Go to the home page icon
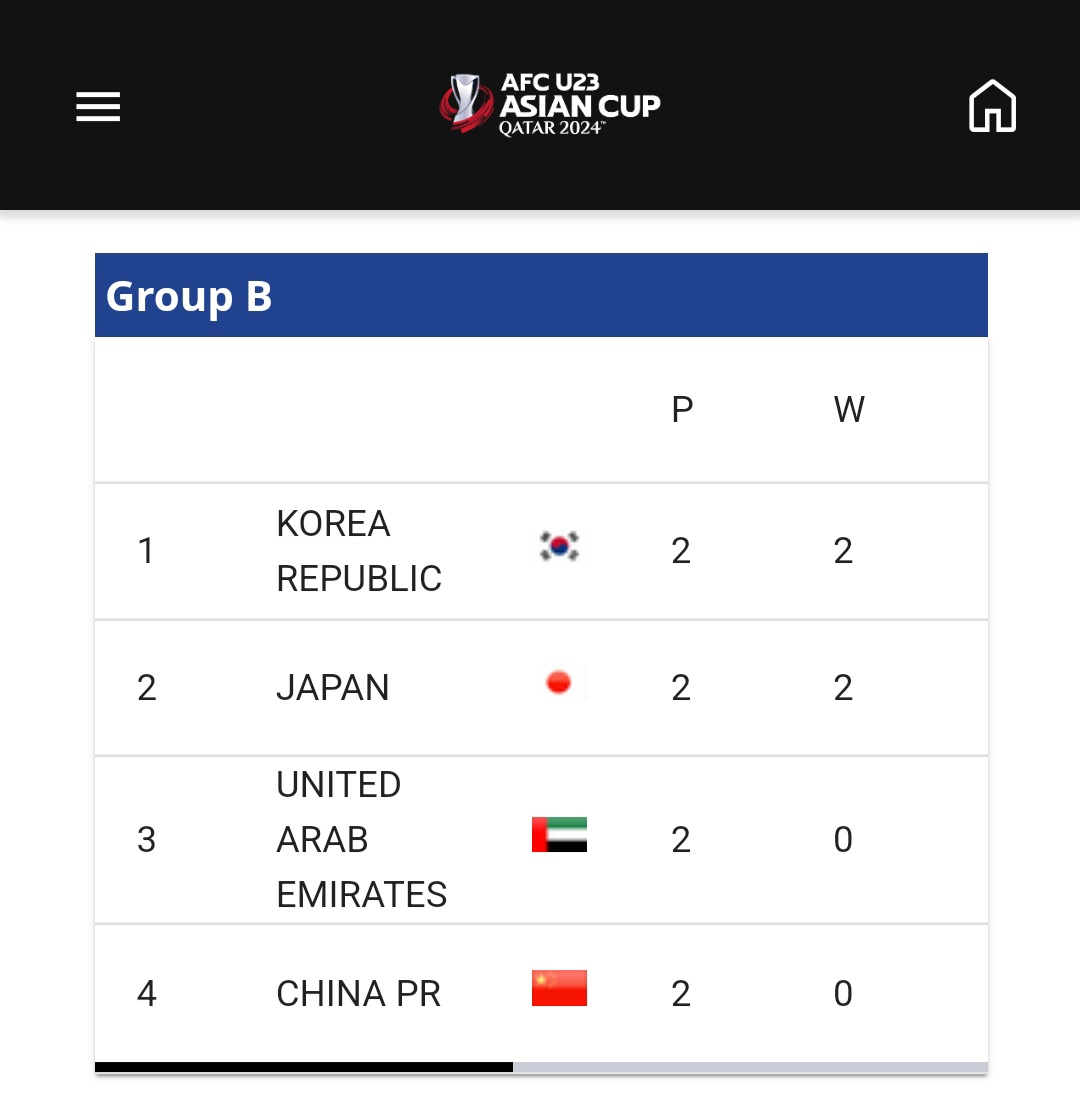Screen dimensions: 1080x1093 [x=992, y=106]
